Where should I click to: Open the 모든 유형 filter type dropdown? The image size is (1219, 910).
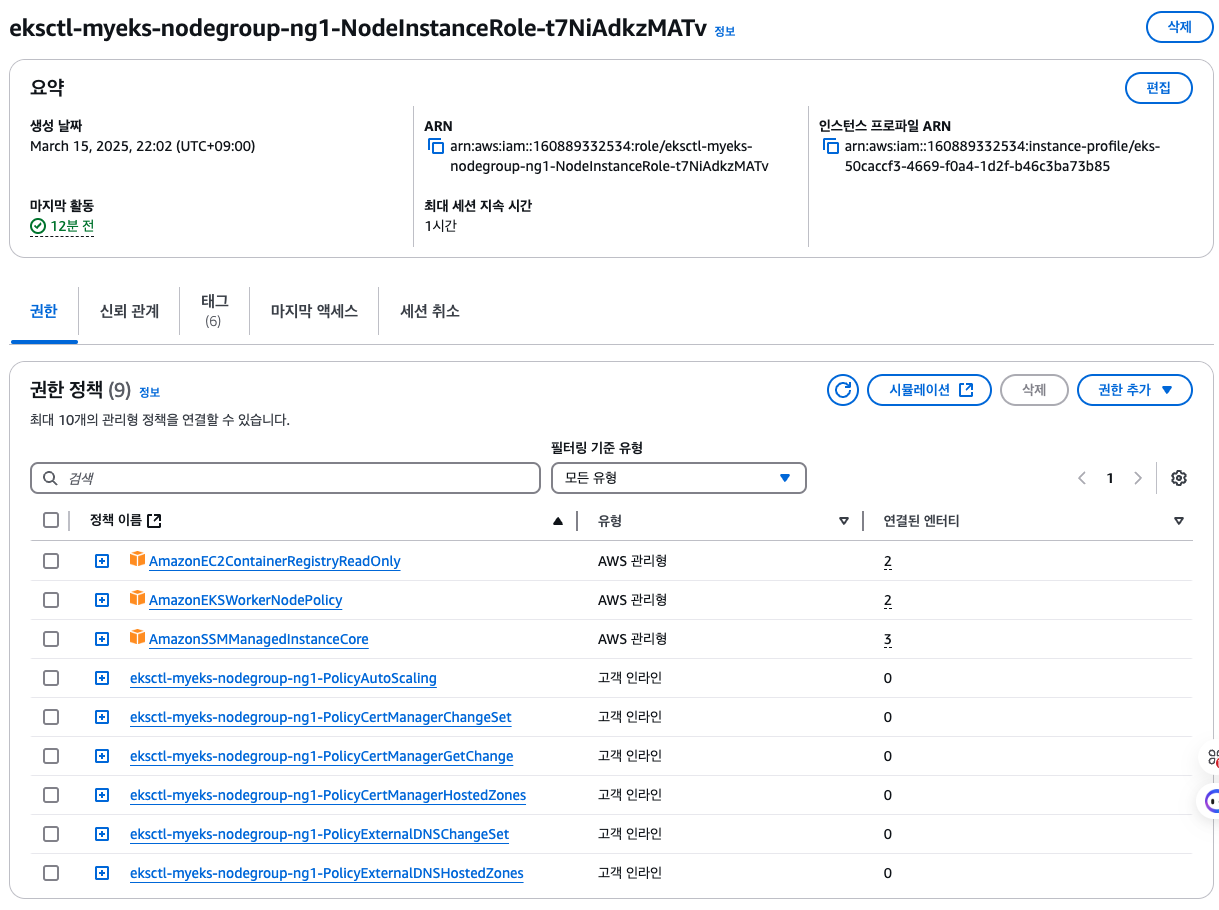[679, 478]
